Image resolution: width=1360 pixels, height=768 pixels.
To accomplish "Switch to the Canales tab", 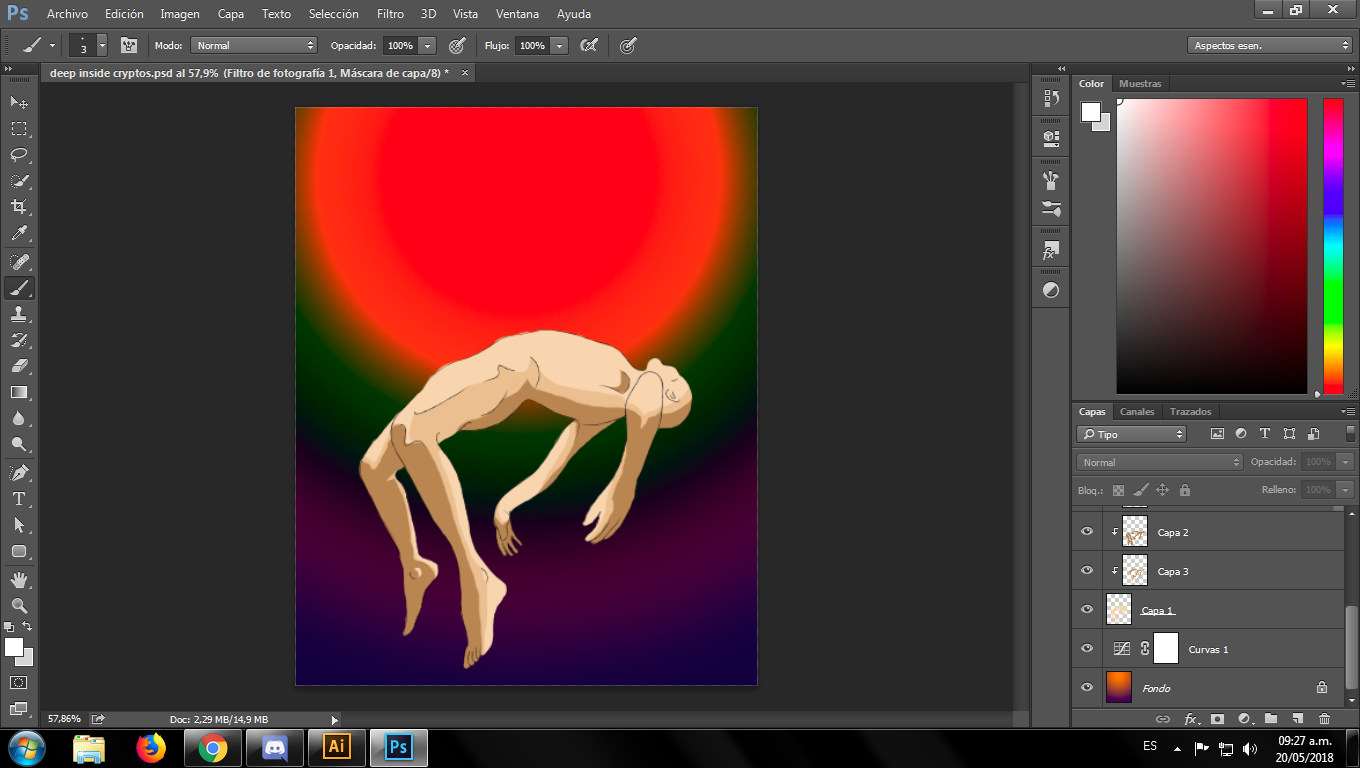I will click(1137, 411).
